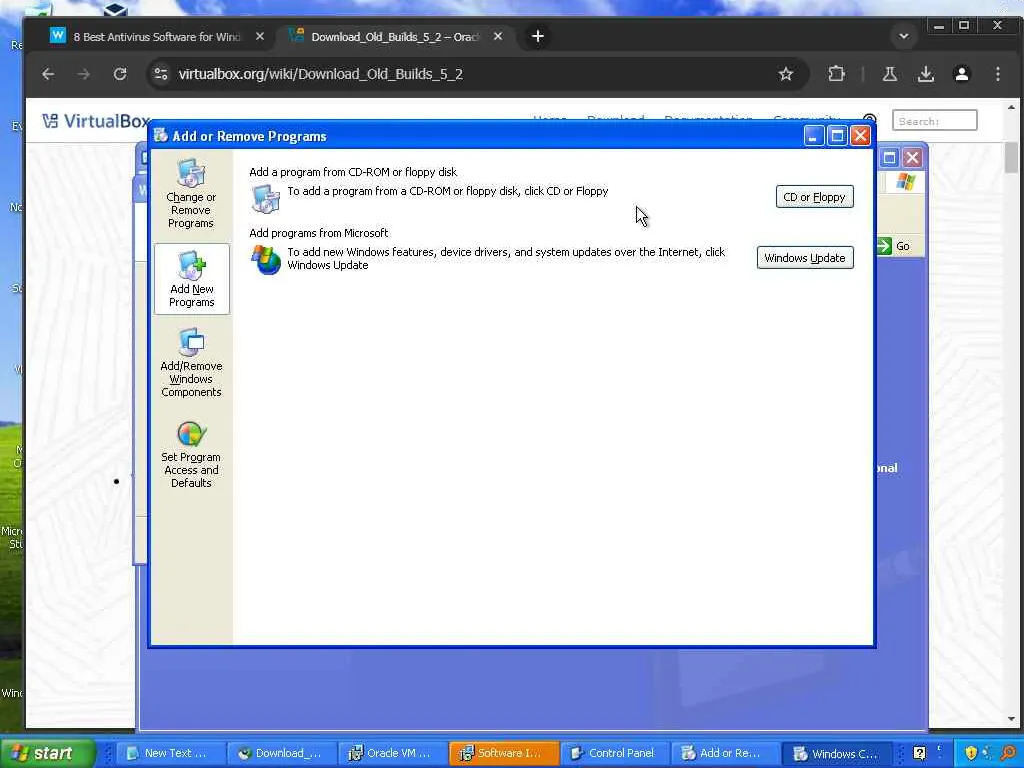Image resolution: width=1024 pixels, height=768 pixels.
Task: Click the Windows Update button
Action: click(x=805, y=257)
